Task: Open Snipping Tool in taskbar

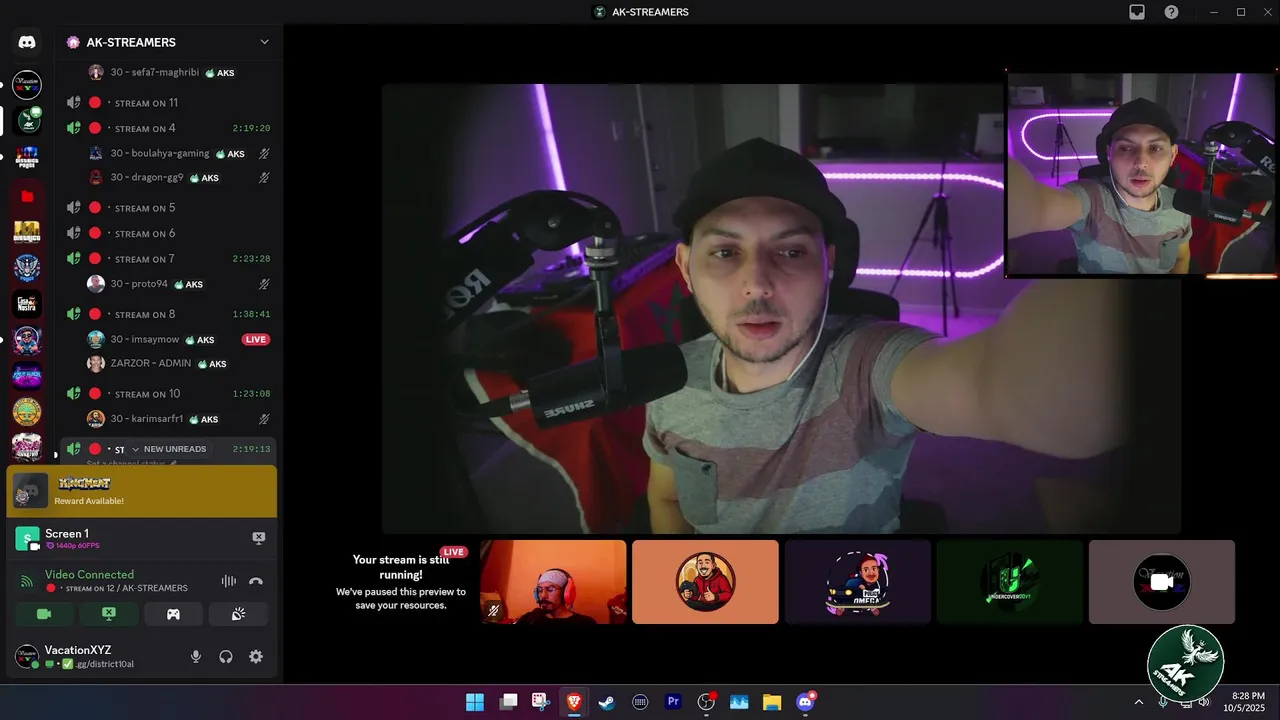Action: click(541, 702)
